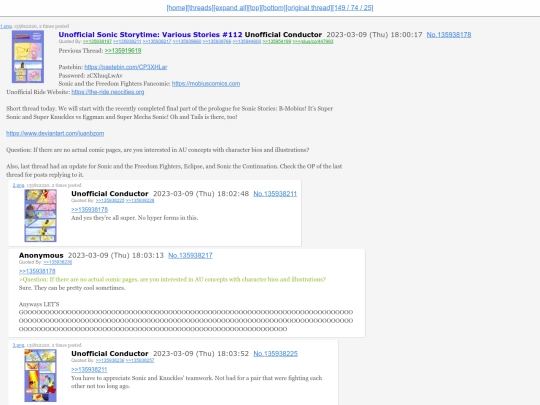Go to the [home] link
The height and width of the screenshot is (405, 540).
[177, 8]
